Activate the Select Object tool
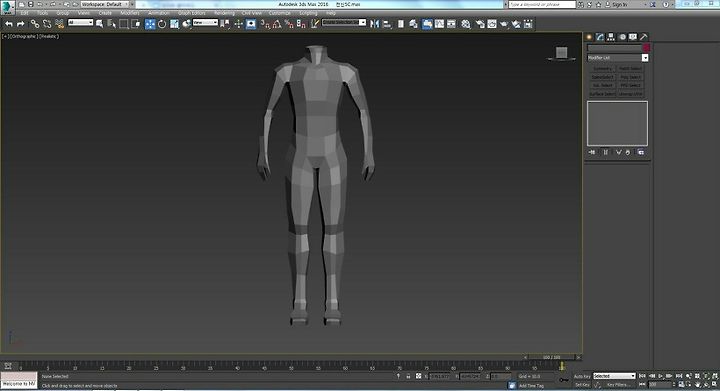The height and width of the screenshot is (391, 720). pos(100,24)
